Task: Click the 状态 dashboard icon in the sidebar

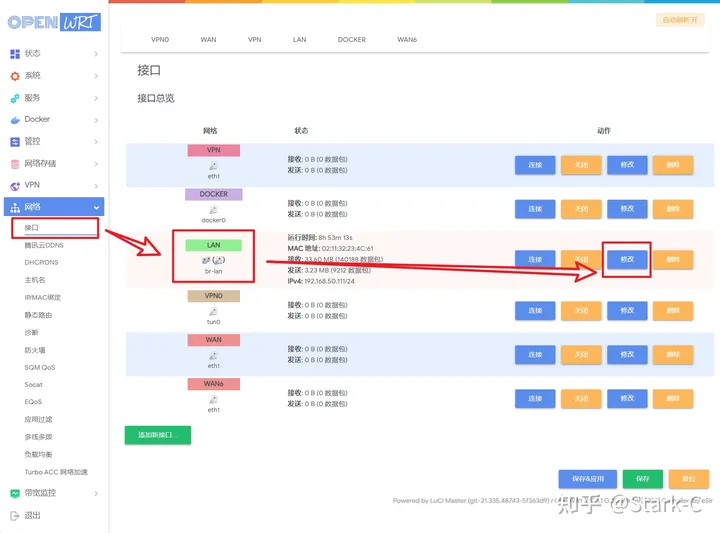Action: 15,54
